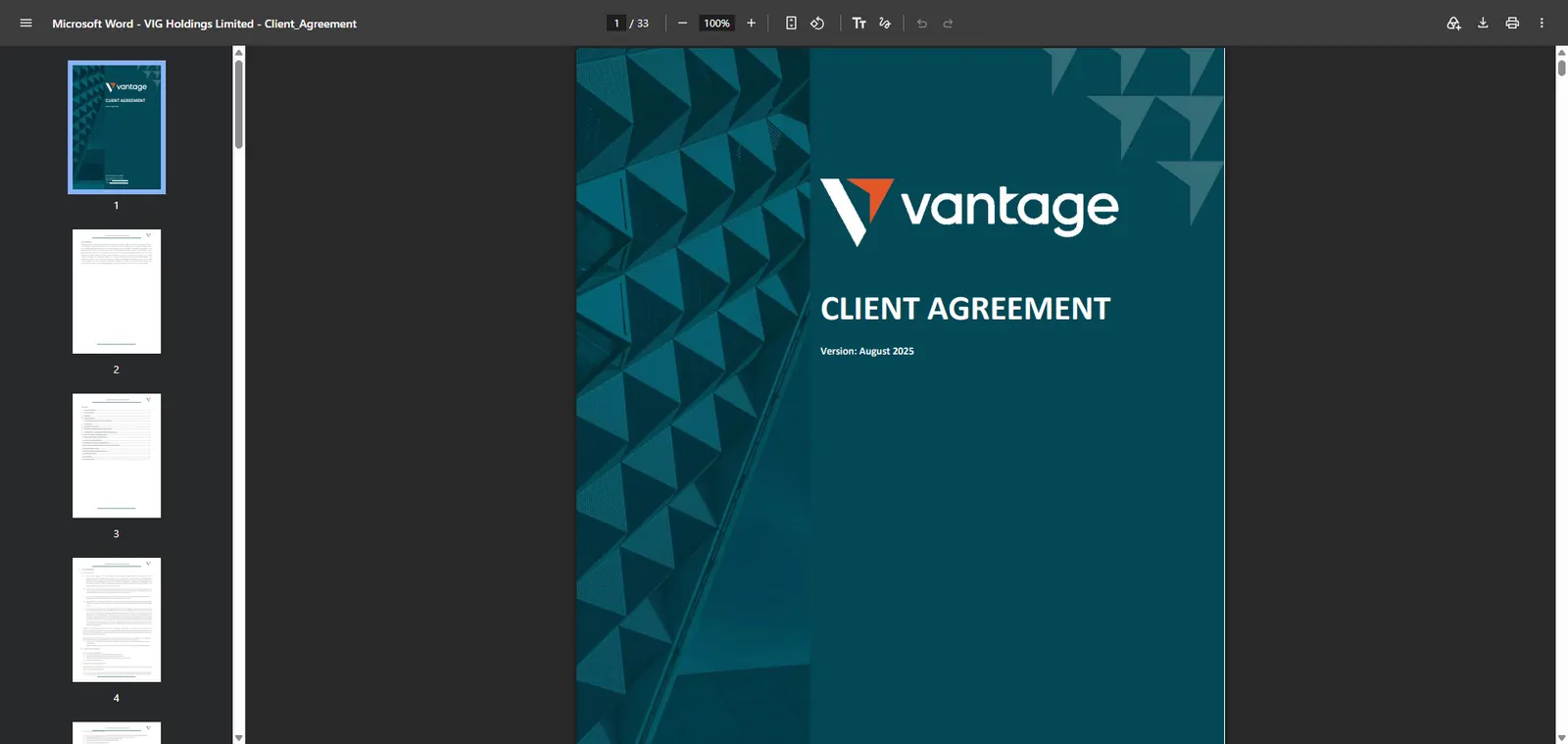Click the "Version: August 2025" text

click(867, 351)
